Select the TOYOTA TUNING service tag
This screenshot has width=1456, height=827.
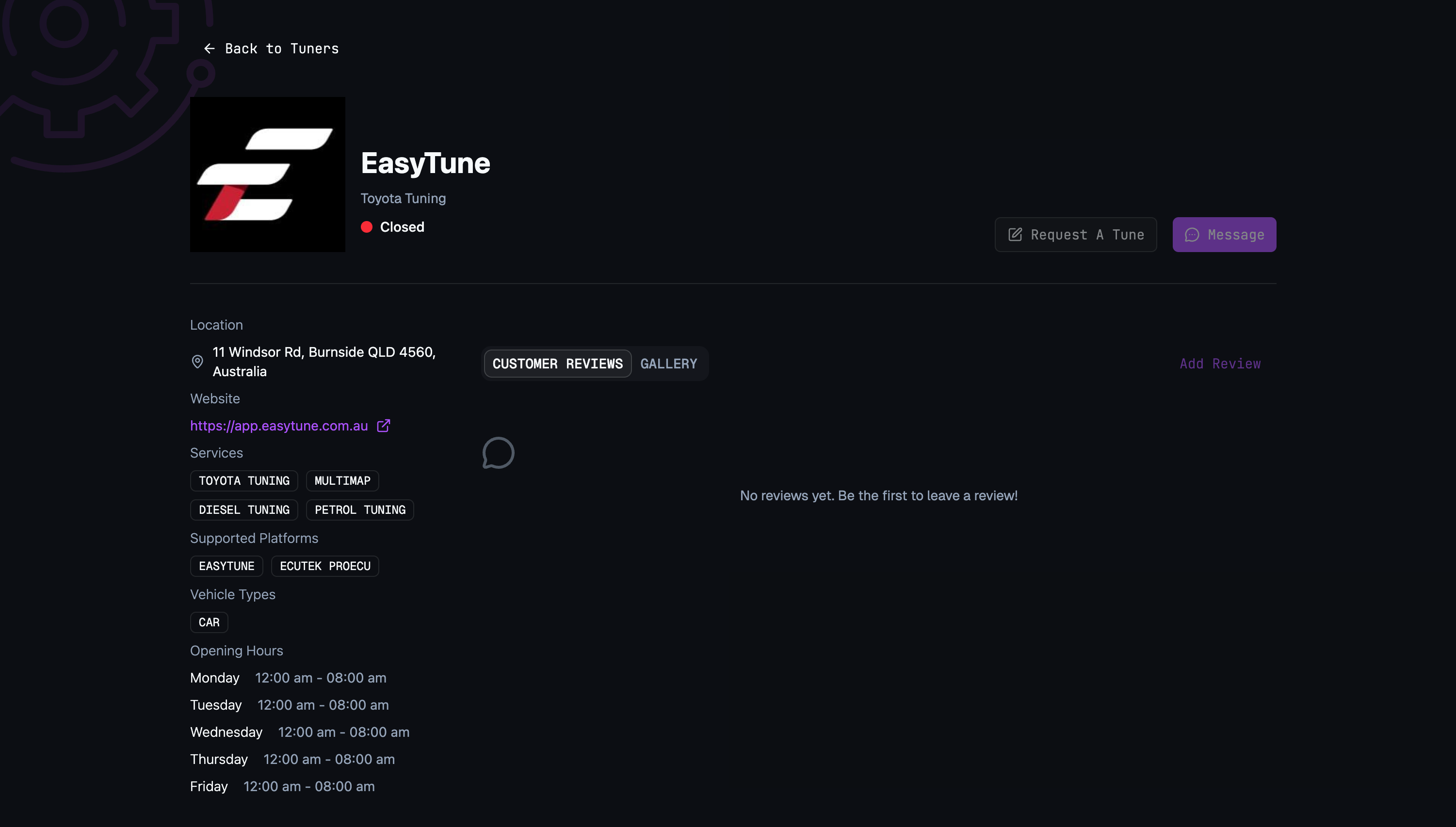[244, 480]
